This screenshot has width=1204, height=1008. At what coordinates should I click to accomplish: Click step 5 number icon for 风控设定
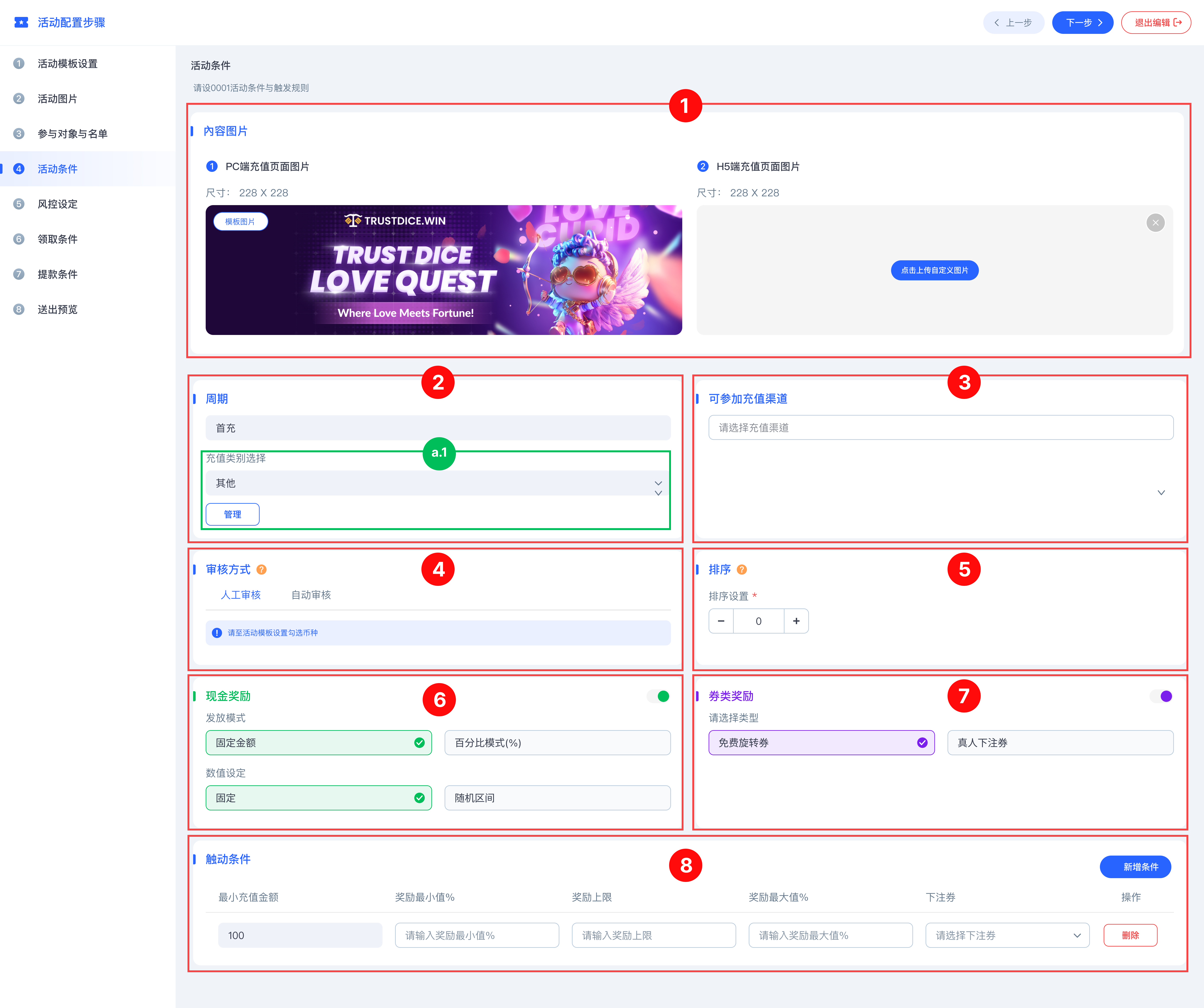19,204
